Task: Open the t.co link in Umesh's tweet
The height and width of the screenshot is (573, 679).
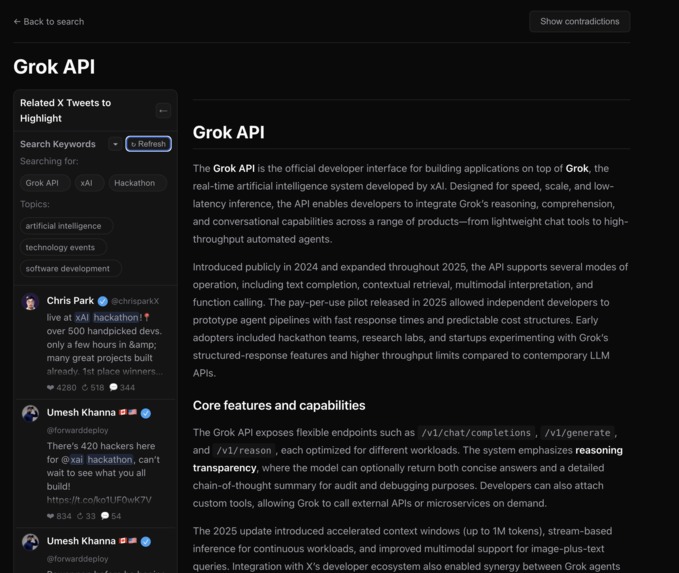Action: [99, 500]
